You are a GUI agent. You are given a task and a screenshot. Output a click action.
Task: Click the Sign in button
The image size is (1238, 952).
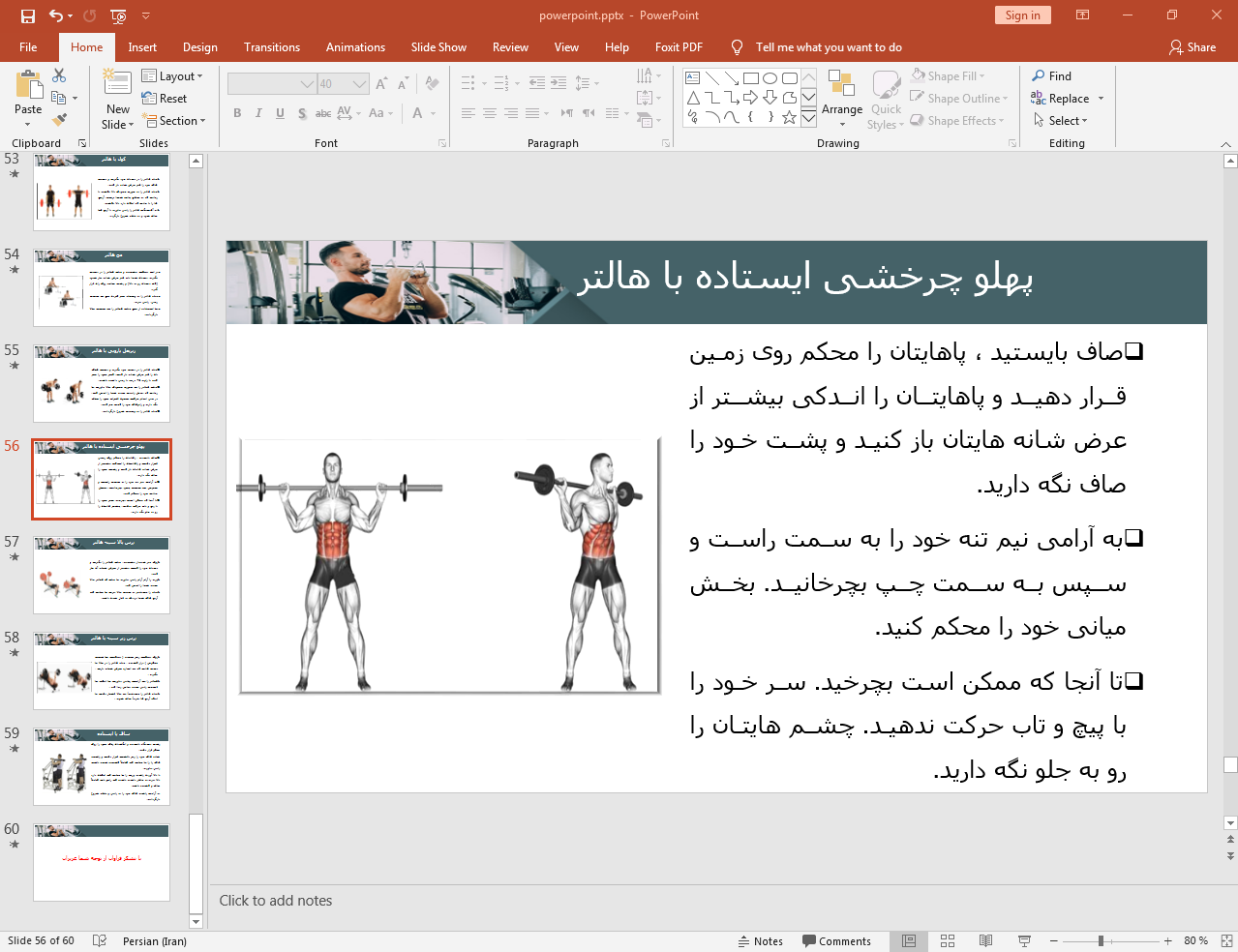1022,15
